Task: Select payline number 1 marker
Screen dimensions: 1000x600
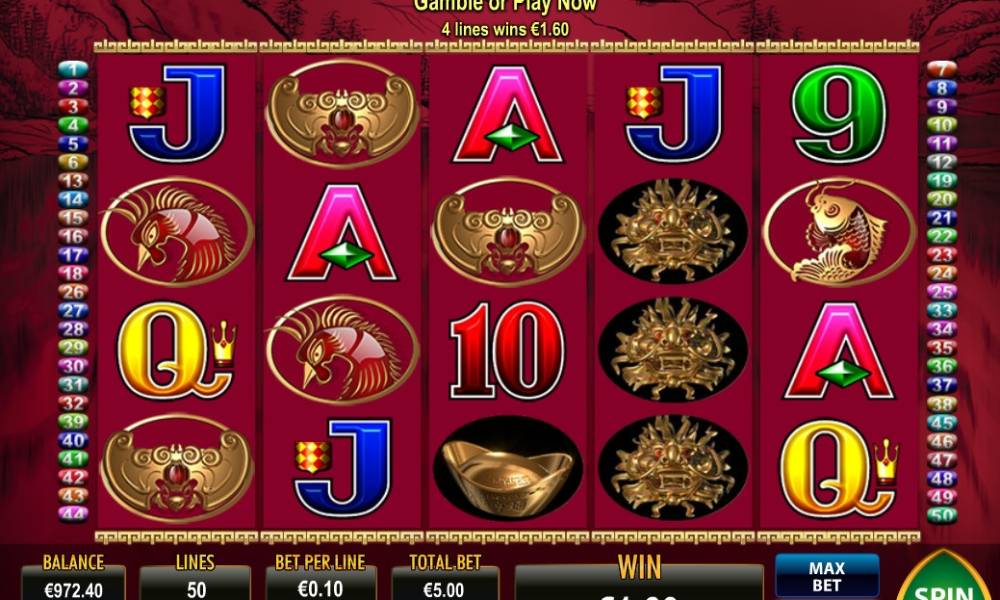Action: 73,70
